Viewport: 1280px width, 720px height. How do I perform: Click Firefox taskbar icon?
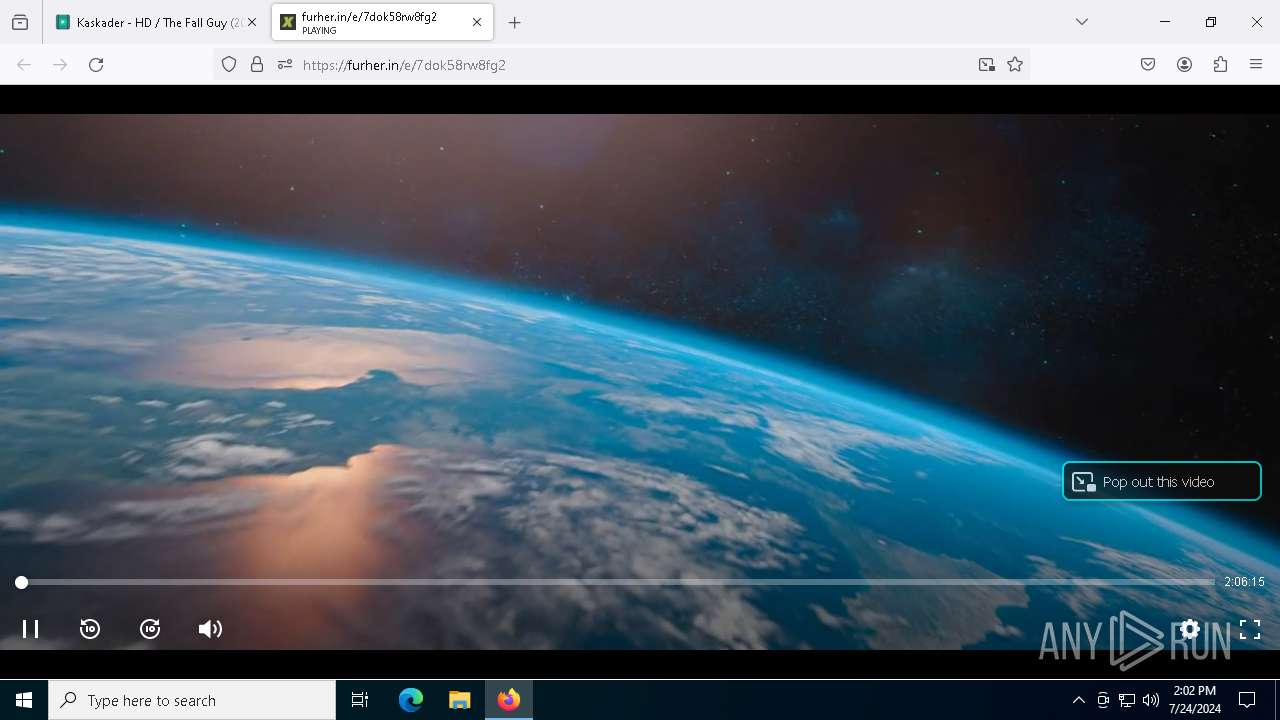509,700
